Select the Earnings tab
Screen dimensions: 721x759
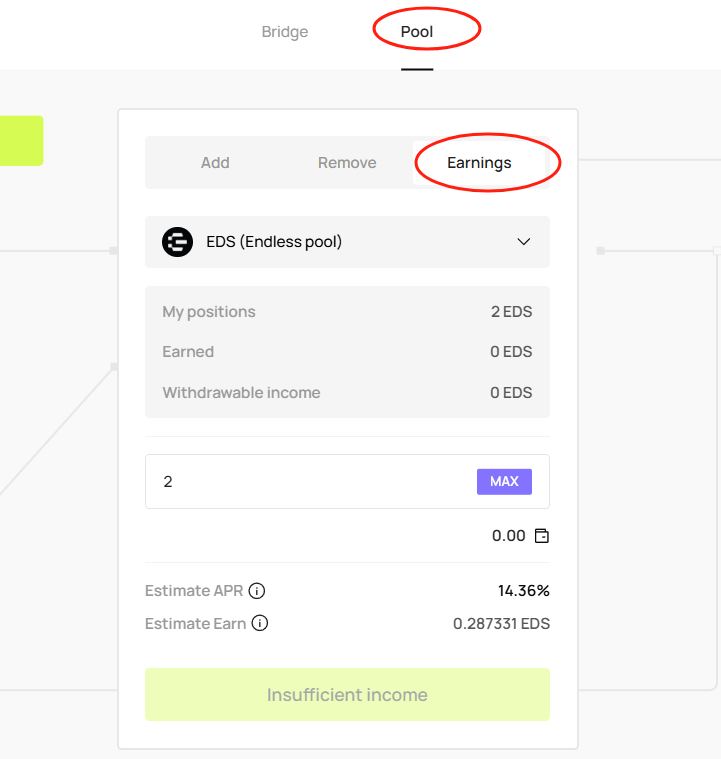click(x=479, y=163)
